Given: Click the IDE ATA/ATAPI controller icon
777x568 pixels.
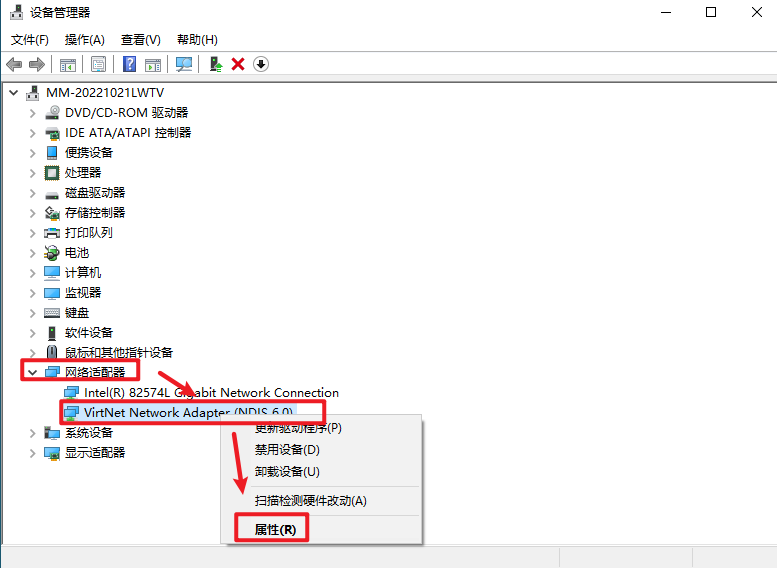Looking at the screenshot, I should point(52,133).
